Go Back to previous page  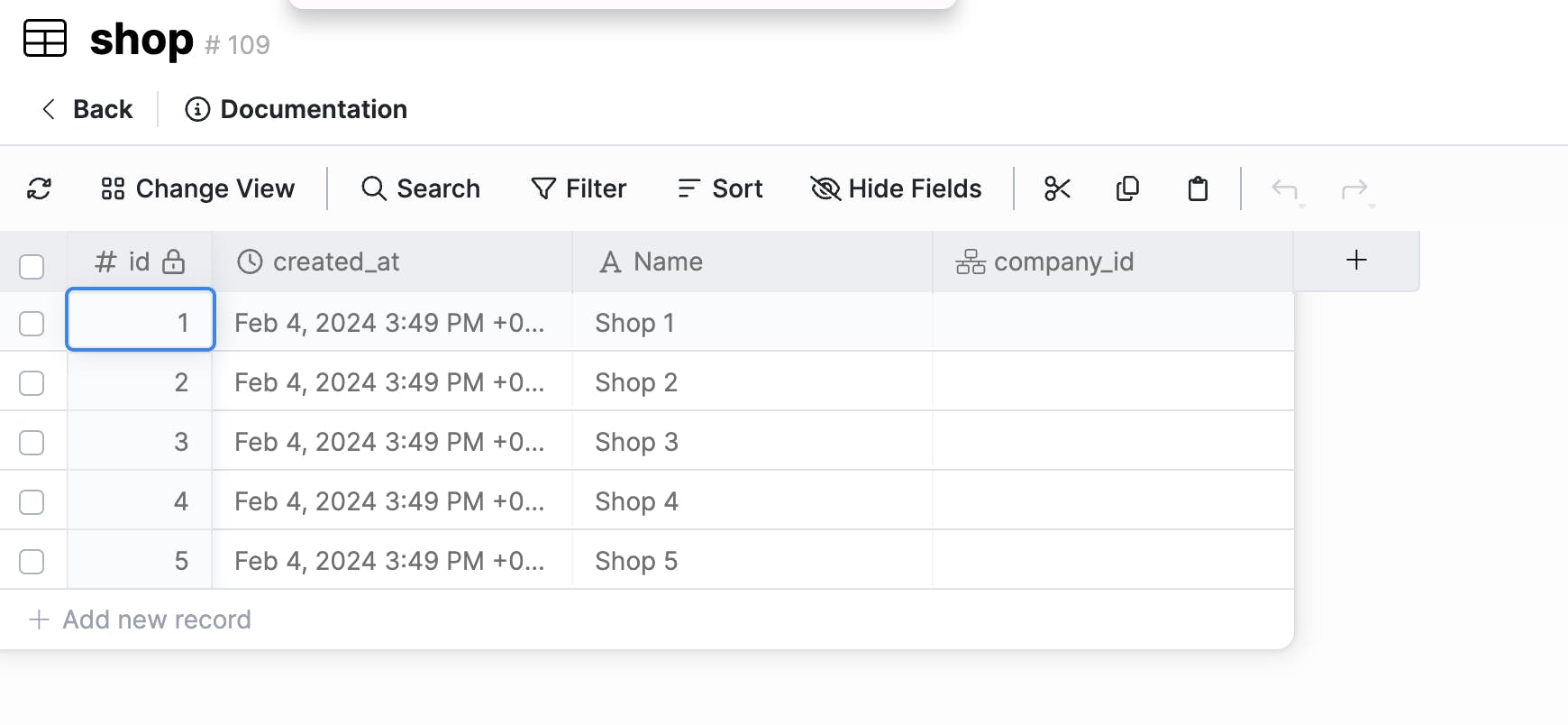(x=87, y=109)
